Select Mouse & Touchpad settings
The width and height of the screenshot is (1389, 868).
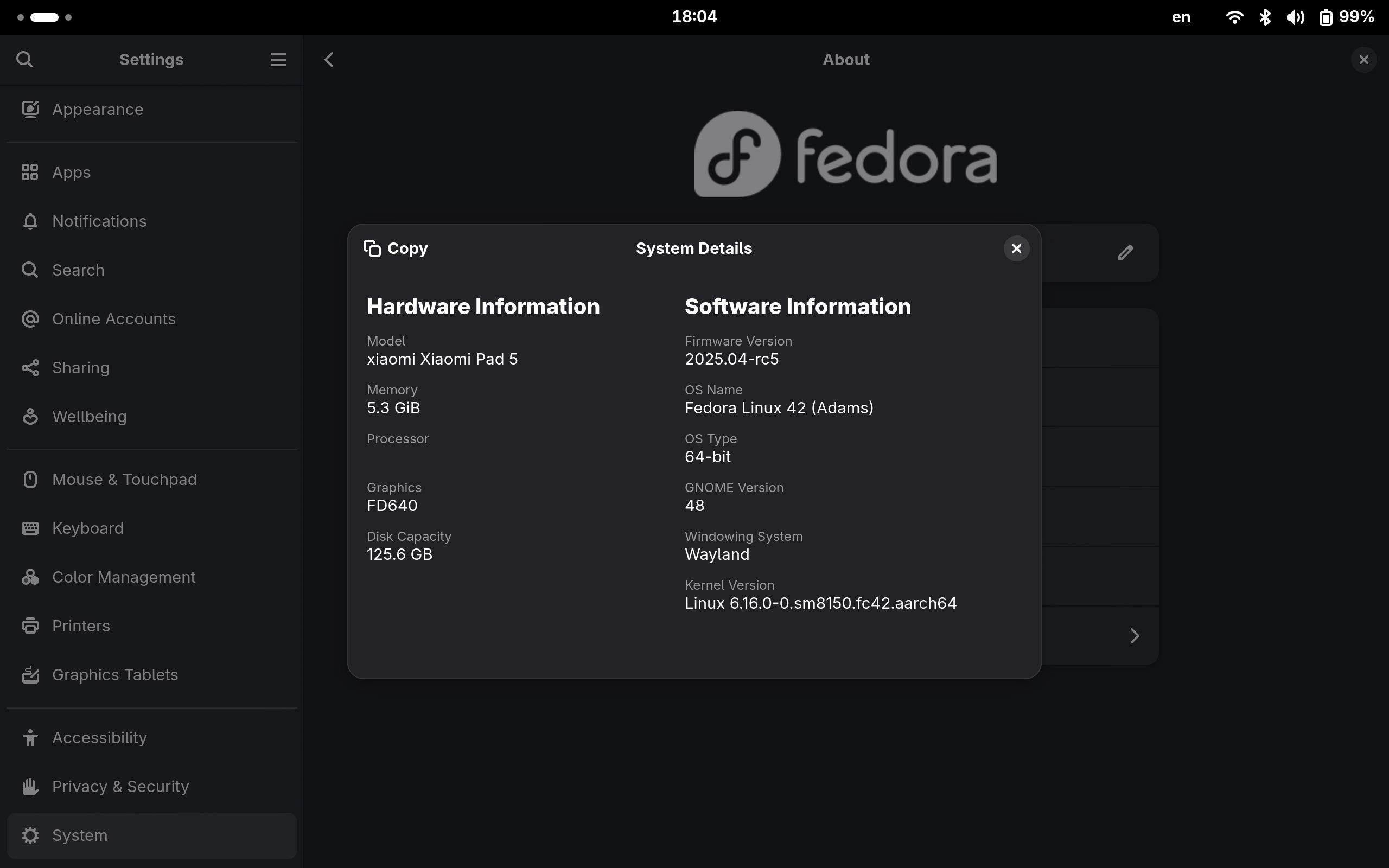coord(151,480)
